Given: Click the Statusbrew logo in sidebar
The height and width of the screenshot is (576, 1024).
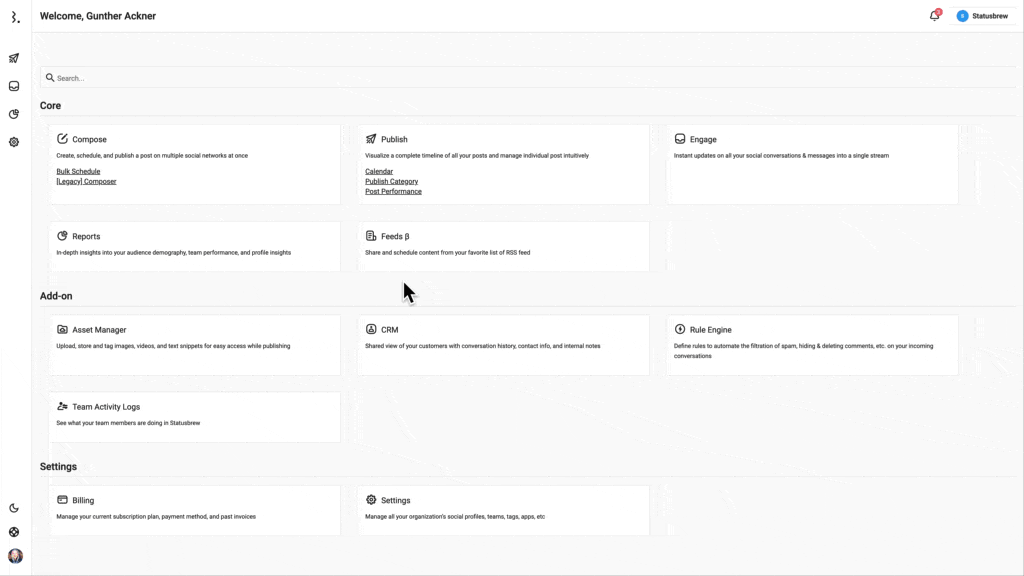Looking at the screenshot, I should [x=14, y=17].
